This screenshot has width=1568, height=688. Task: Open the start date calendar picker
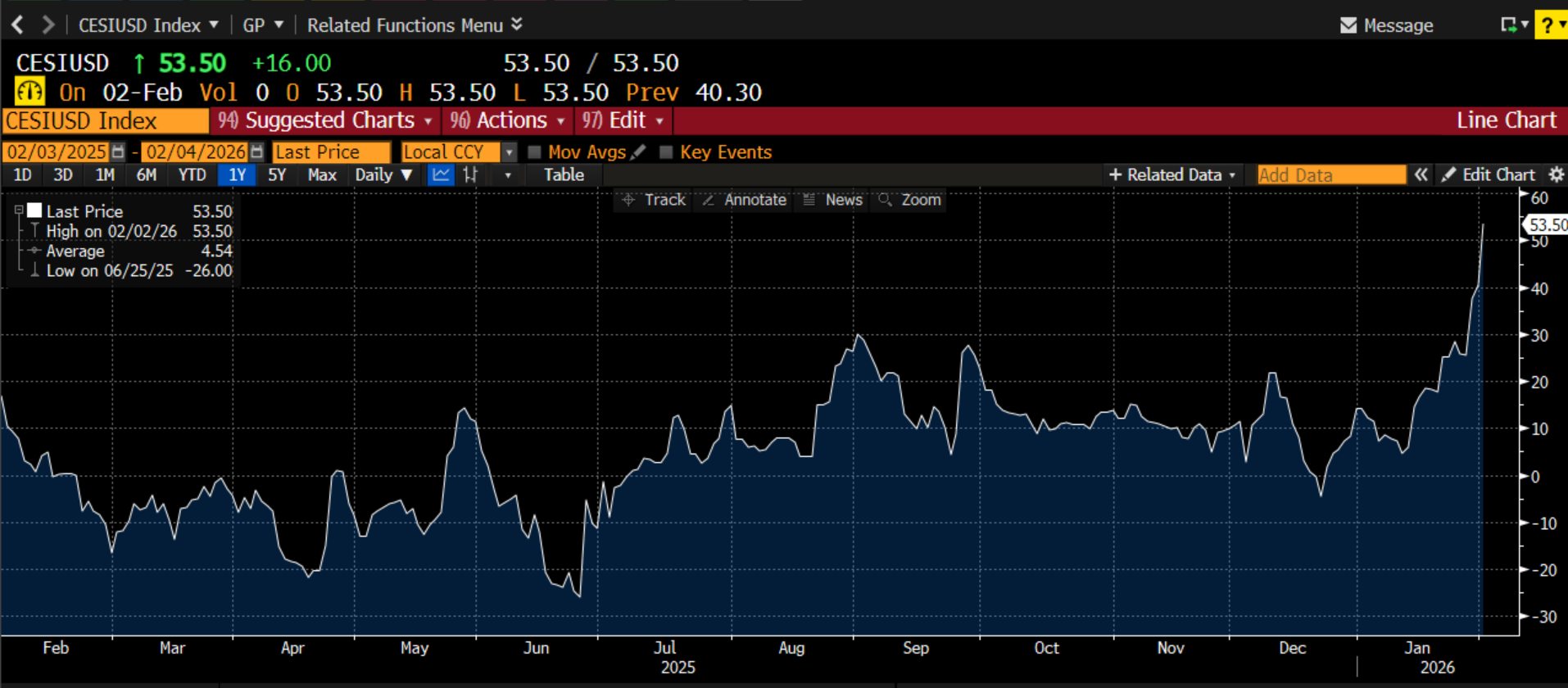(x=118, y=152)
